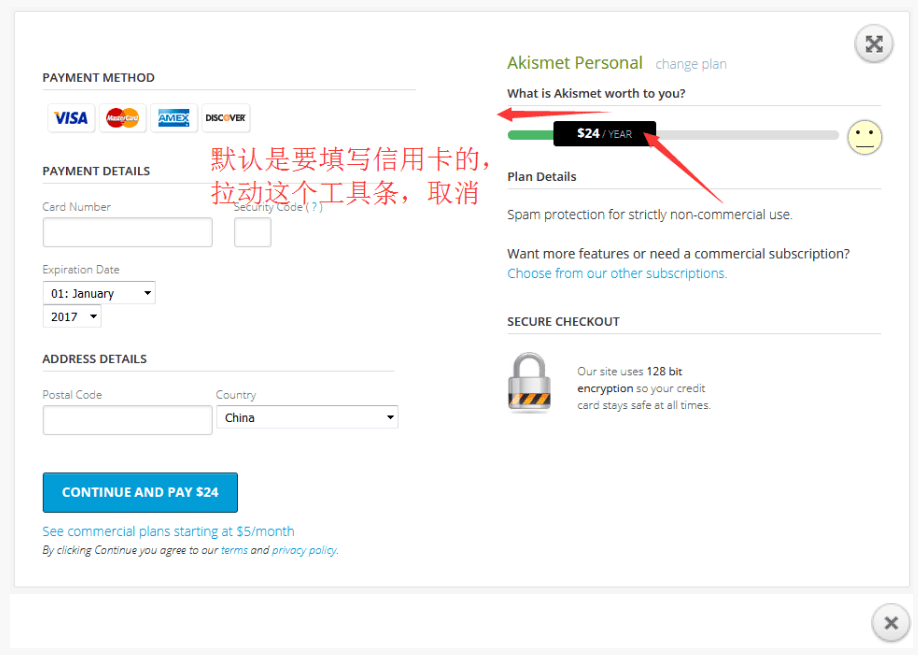Click the Visa card icon
Viewport: 918px width, 655px height.
[71, 118]
